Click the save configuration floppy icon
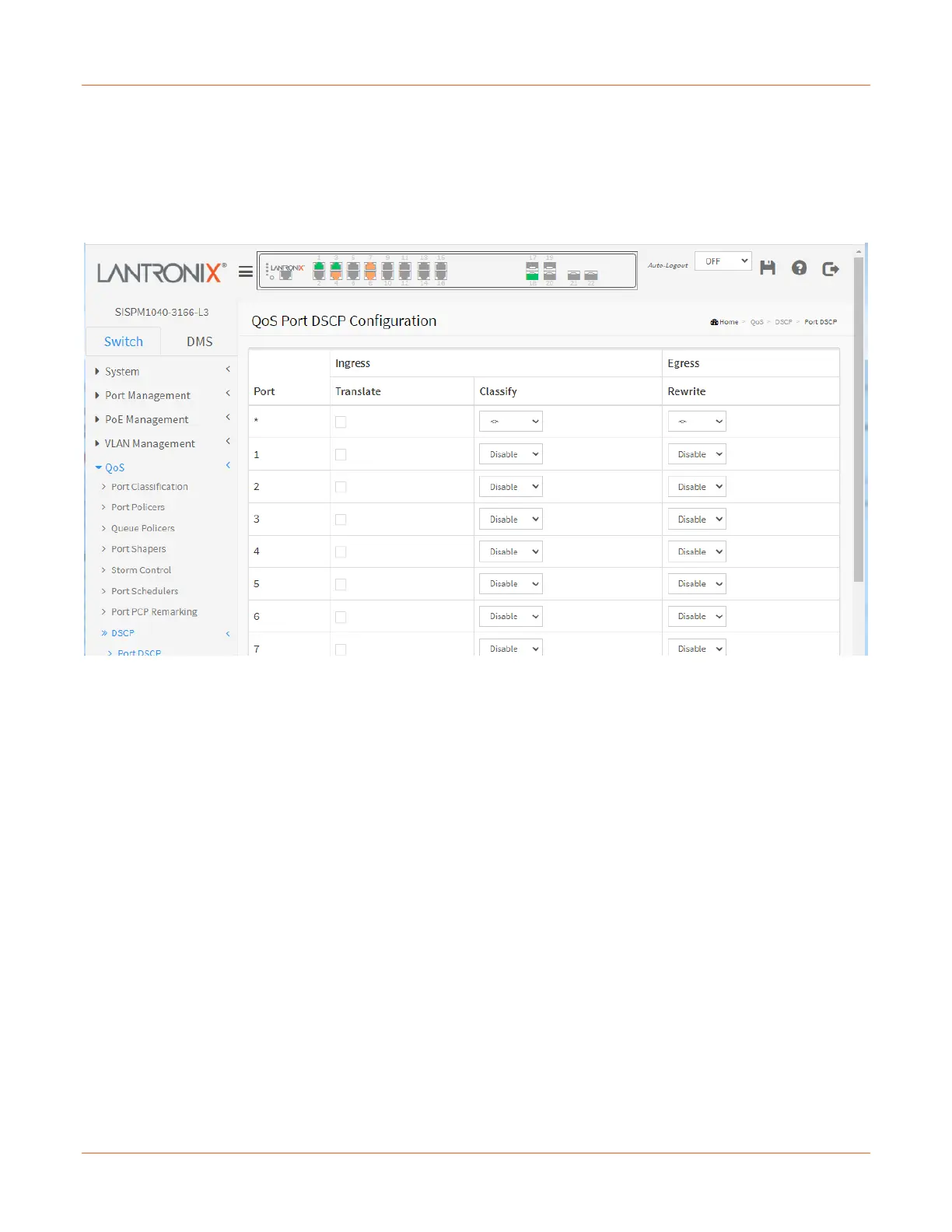Screen dimensions: 952x1232 coord(768,268)
